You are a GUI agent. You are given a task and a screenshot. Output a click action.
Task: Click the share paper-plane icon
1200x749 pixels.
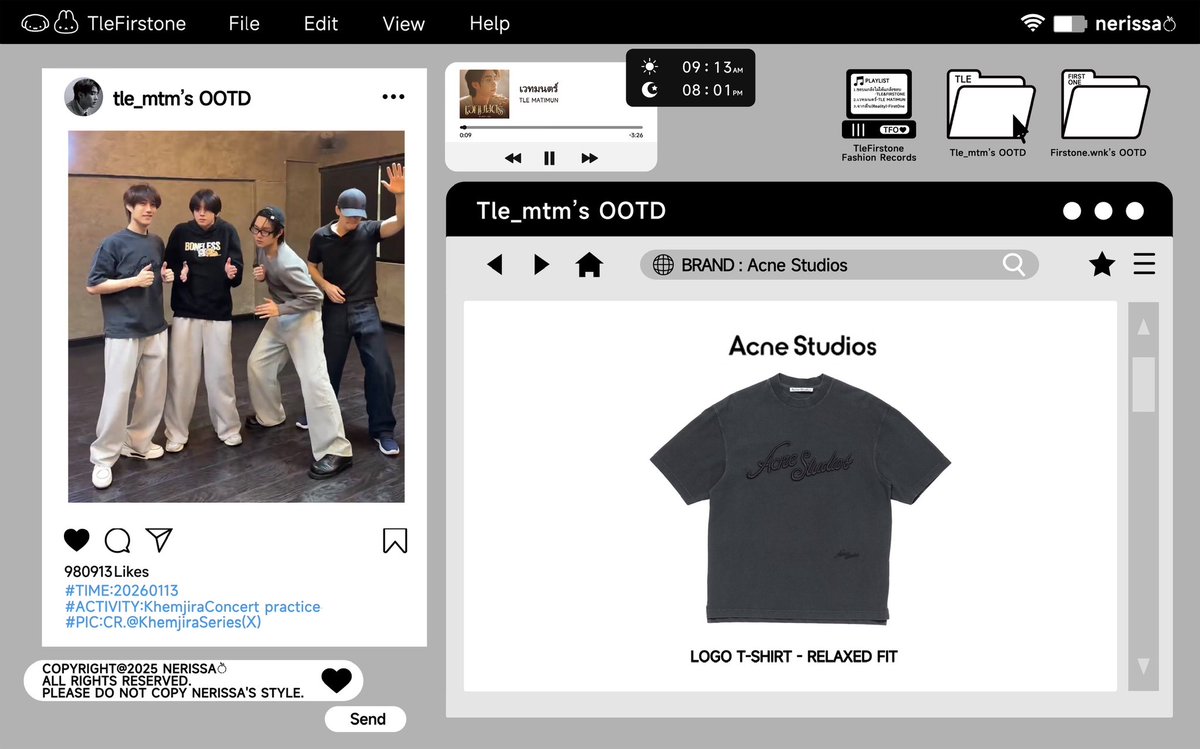(x=159, y=540)
